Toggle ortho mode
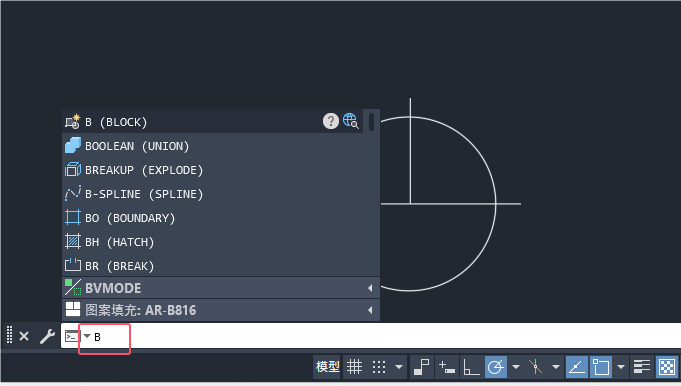Viewport: 681px width, 386px height. click(x=471, y=367)
